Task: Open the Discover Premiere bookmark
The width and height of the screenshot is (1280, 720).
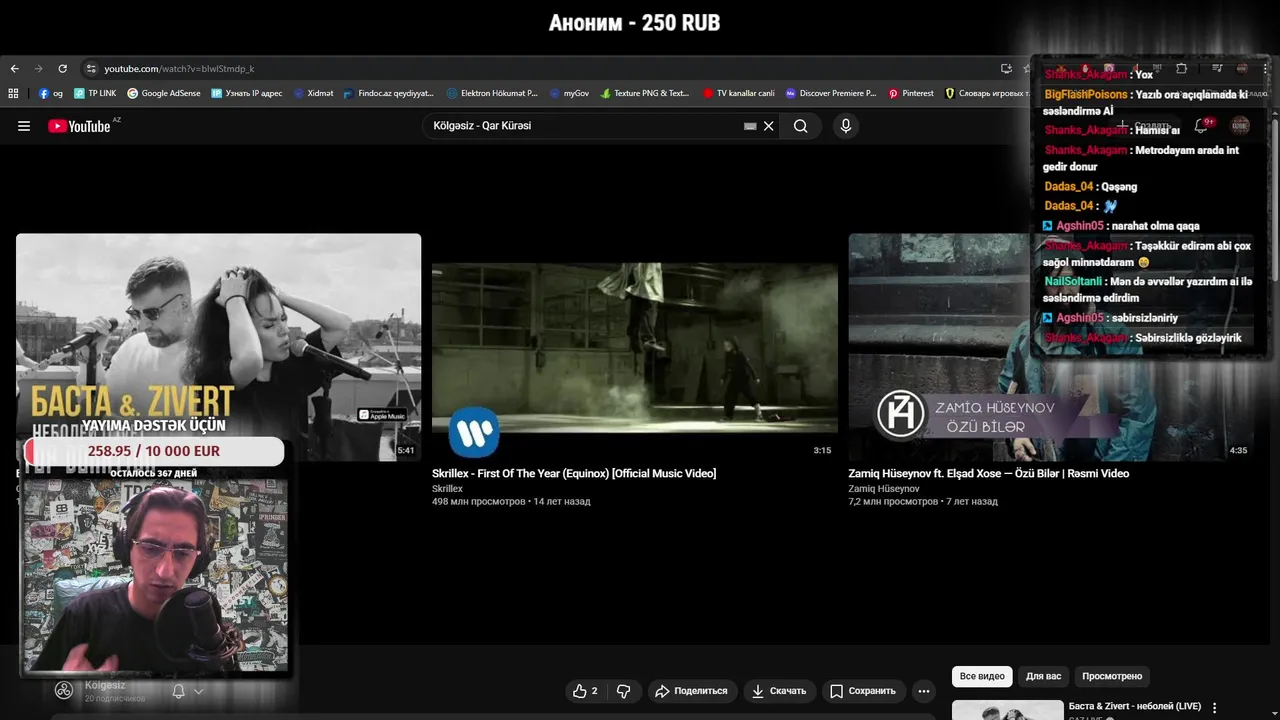Action: 831,93
